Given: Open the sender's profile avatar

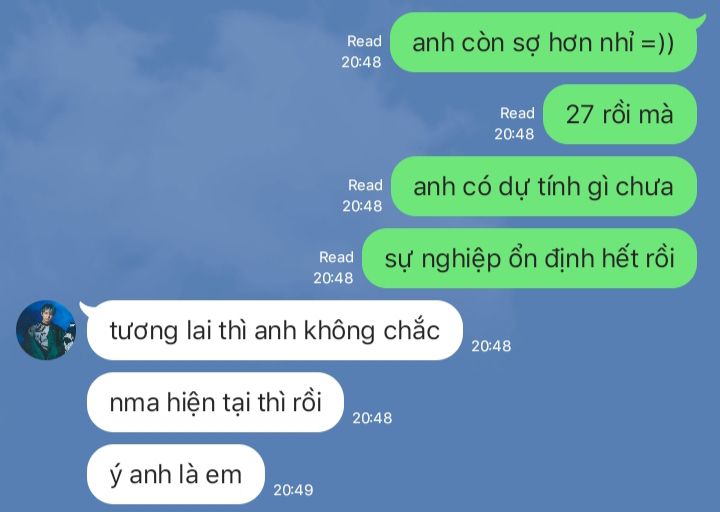Looking at the screenshot, I should (x=46, y=330).
